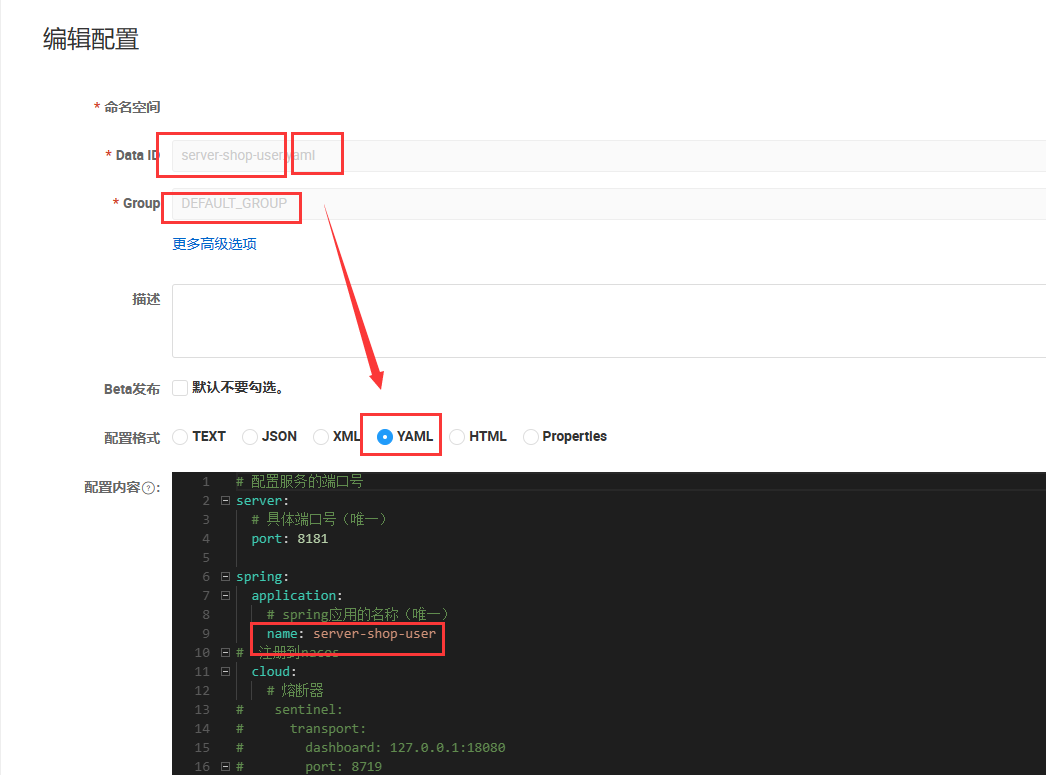This screenshot has width=1046, height=775.
Task: Click the 默认不要勾选。 label text
Action: click(x=238, y=388)
